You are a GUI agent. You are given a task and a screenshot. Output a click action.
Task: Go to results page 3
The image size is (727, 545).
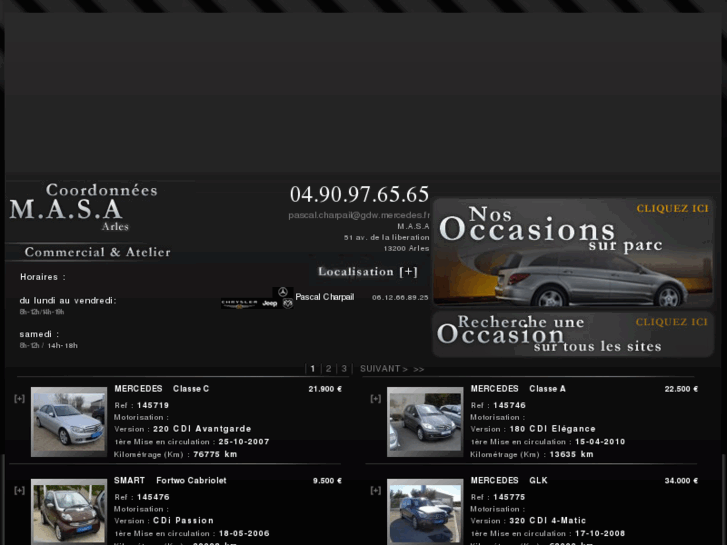(x=344, y=369)
